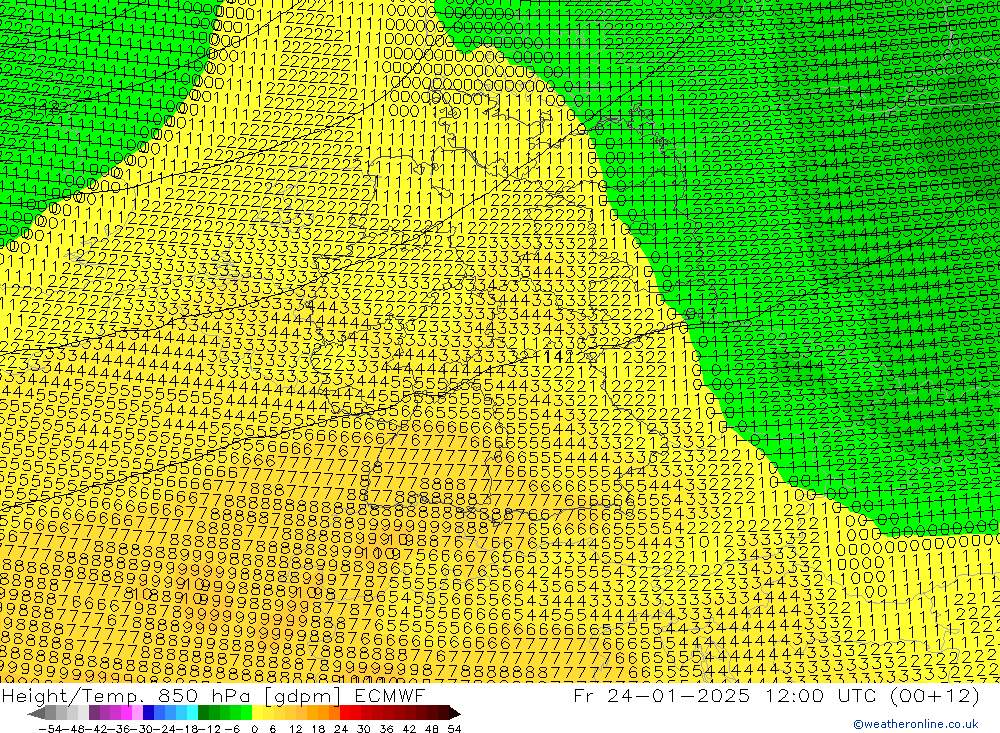Select the dark purple legend swatch
This screenshot has width=1000, height=733.
[94, 713]
